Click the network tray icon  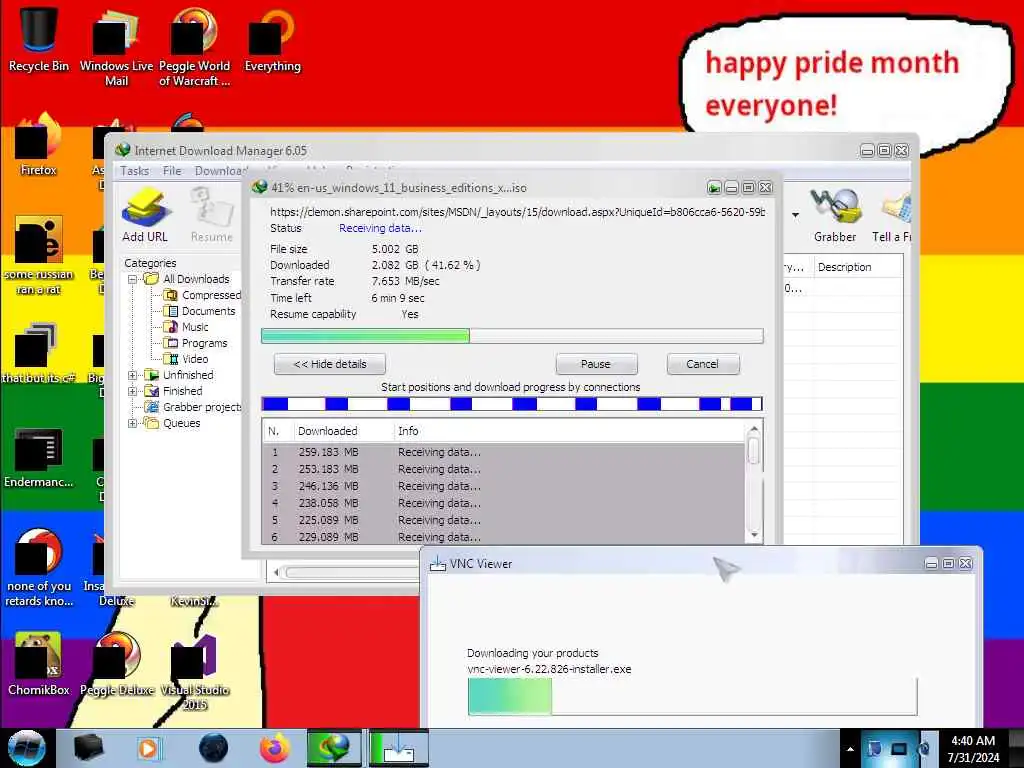click(x=899, y=749)
